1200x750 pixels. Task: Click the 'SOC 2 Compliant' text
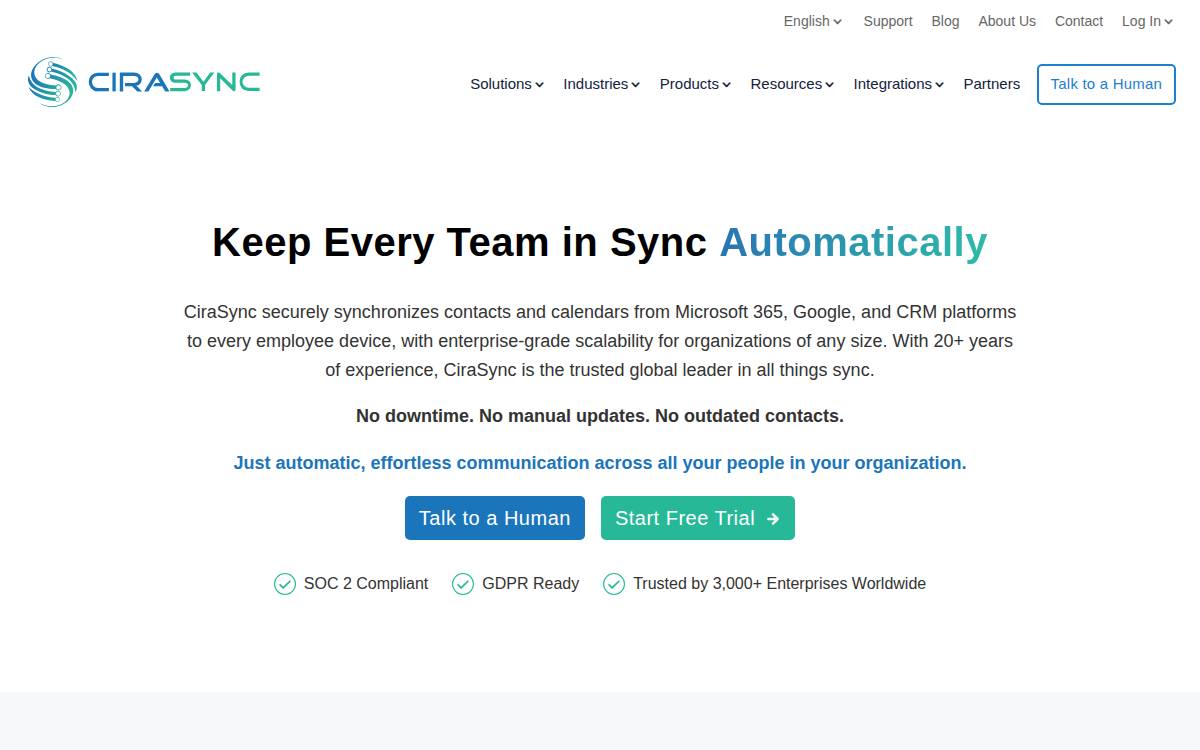(x=366, y=584)
